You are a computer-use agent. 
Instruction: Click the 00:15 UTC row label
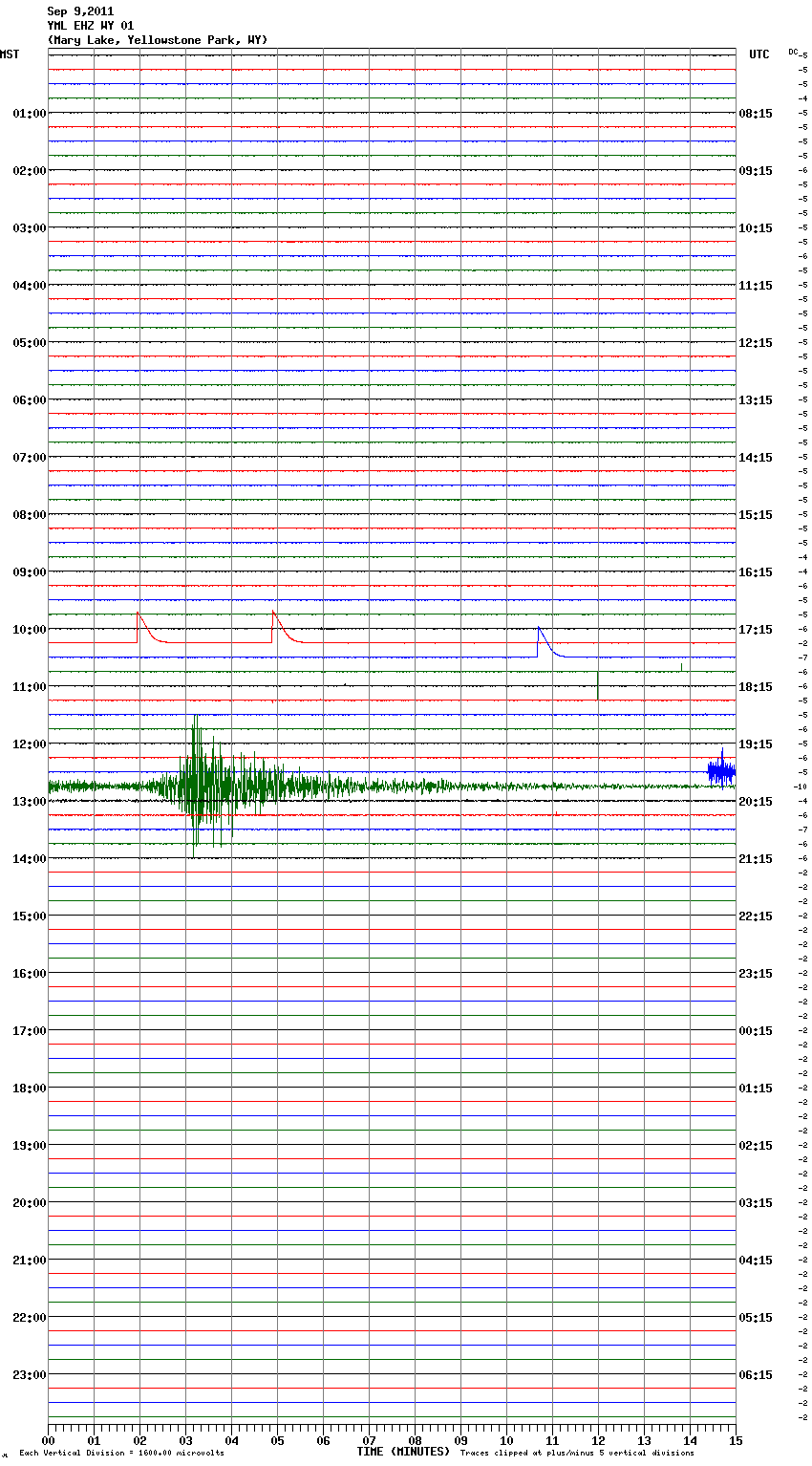(756, 1030)
